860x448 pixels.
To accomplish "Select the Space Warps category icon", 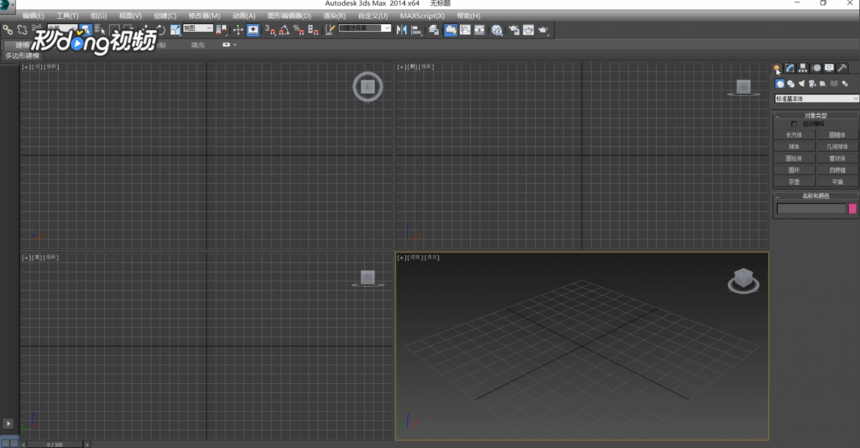I will point(834,83).
